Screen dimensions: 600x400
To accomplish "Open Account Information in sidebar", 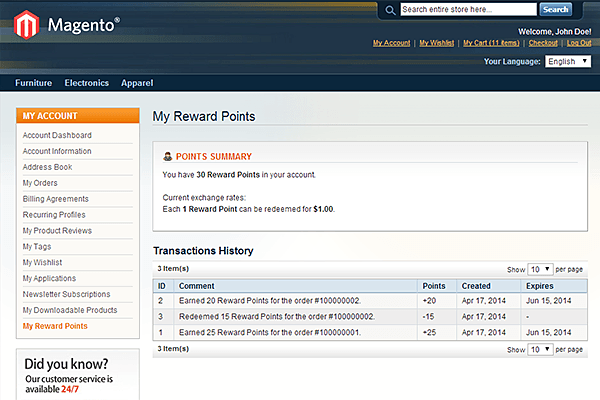I will click(x=57, y=151).
